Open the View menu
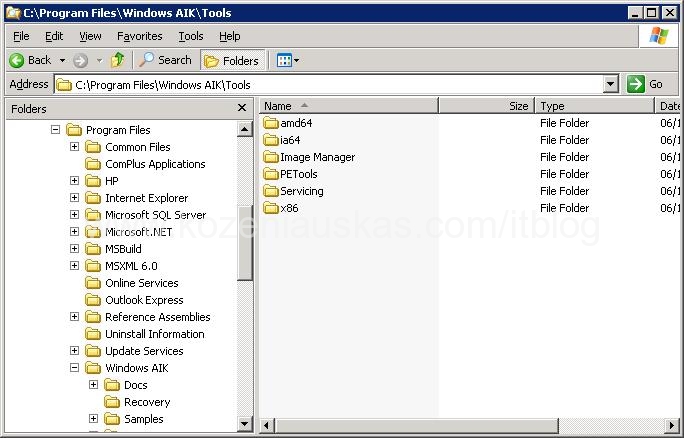This screenshot has width=684, height=438. [x=90, y=36]
